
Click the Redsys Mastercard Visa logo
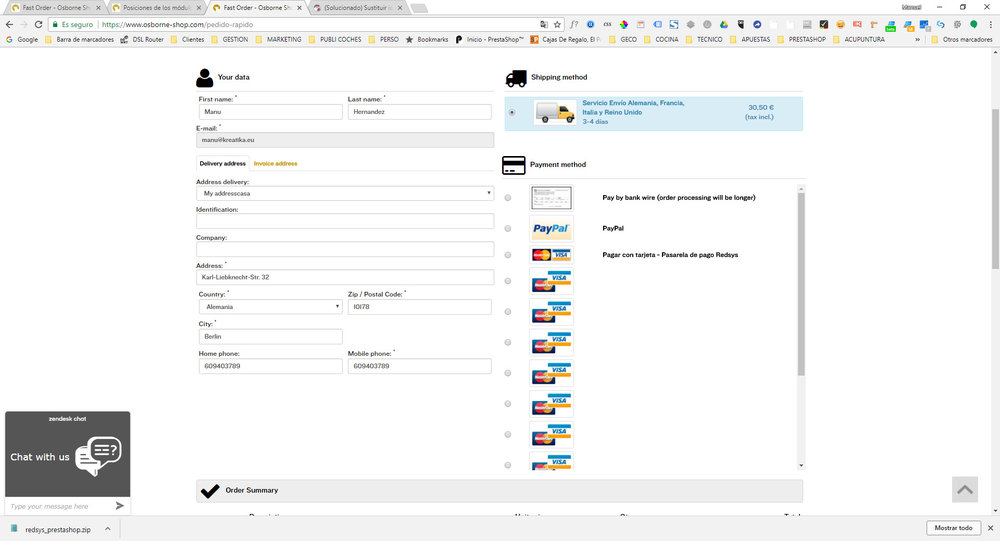pyautogui.click(x=551, y=255)
